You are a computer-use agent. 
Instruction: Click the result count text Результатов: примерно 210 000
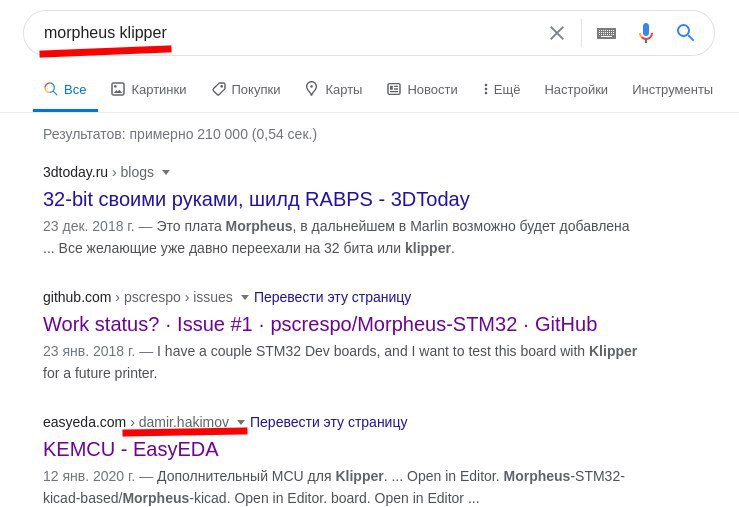click(180, 134)
